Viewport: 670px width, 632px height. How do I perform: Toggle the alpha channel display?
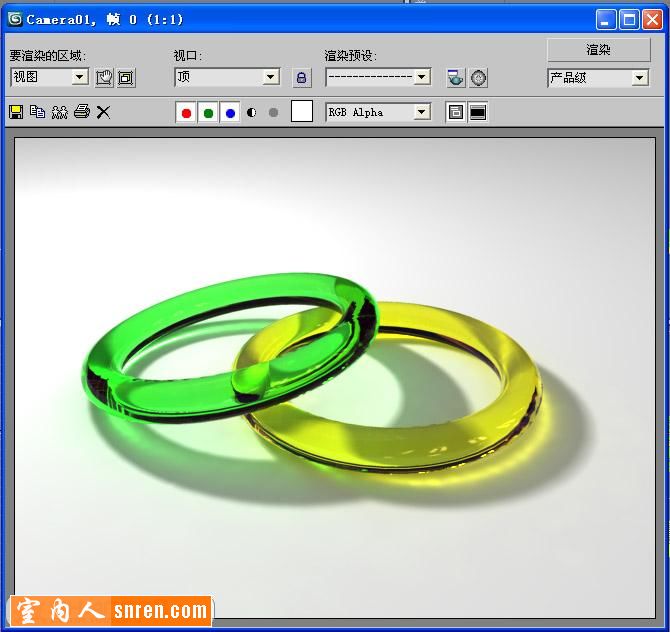point(252,112)
